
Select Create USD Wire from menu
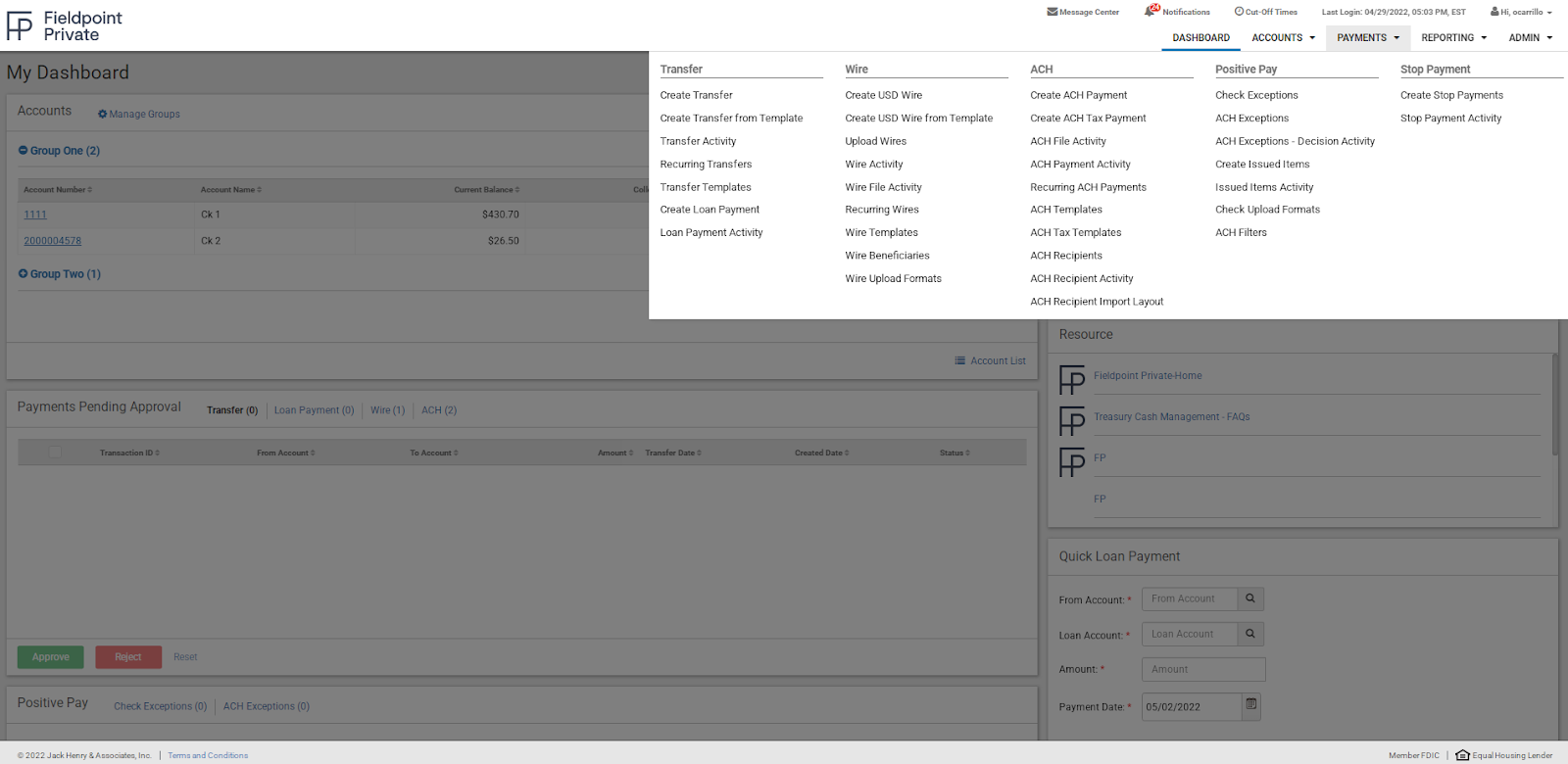coord(883,95)
